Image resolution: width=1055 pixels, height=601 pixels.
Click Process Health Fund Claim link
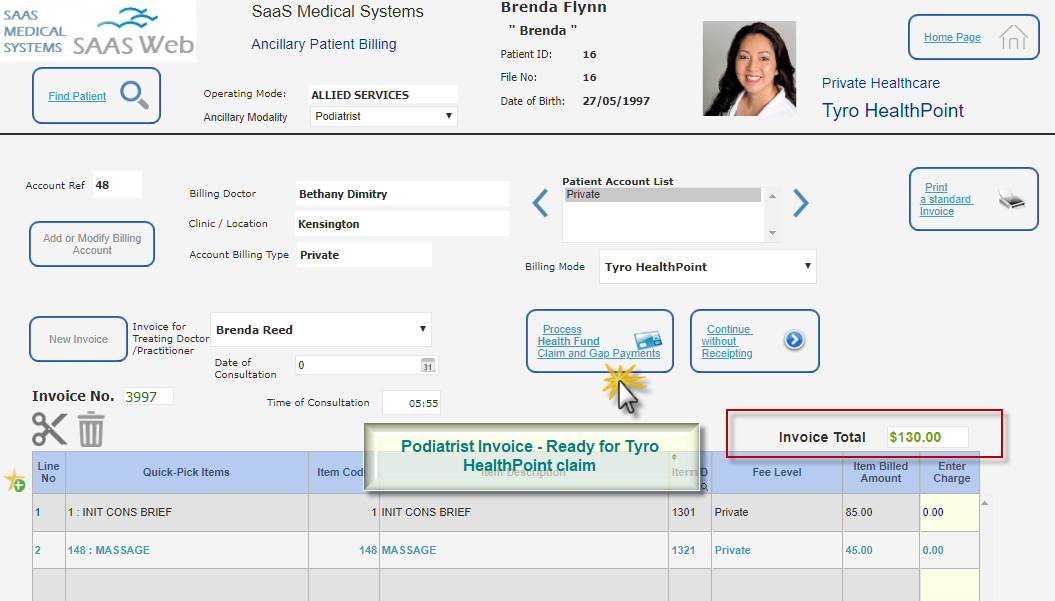(x=598, y=341)
